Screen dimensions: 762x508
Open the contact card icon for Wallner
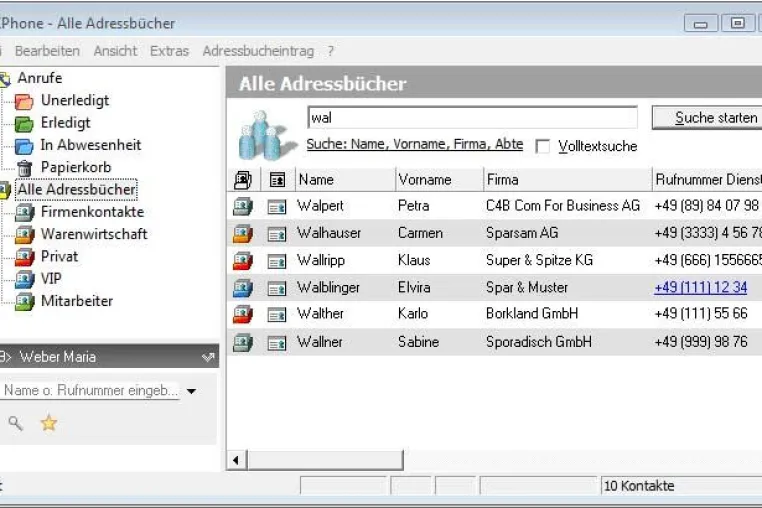(x=277, y=344)
